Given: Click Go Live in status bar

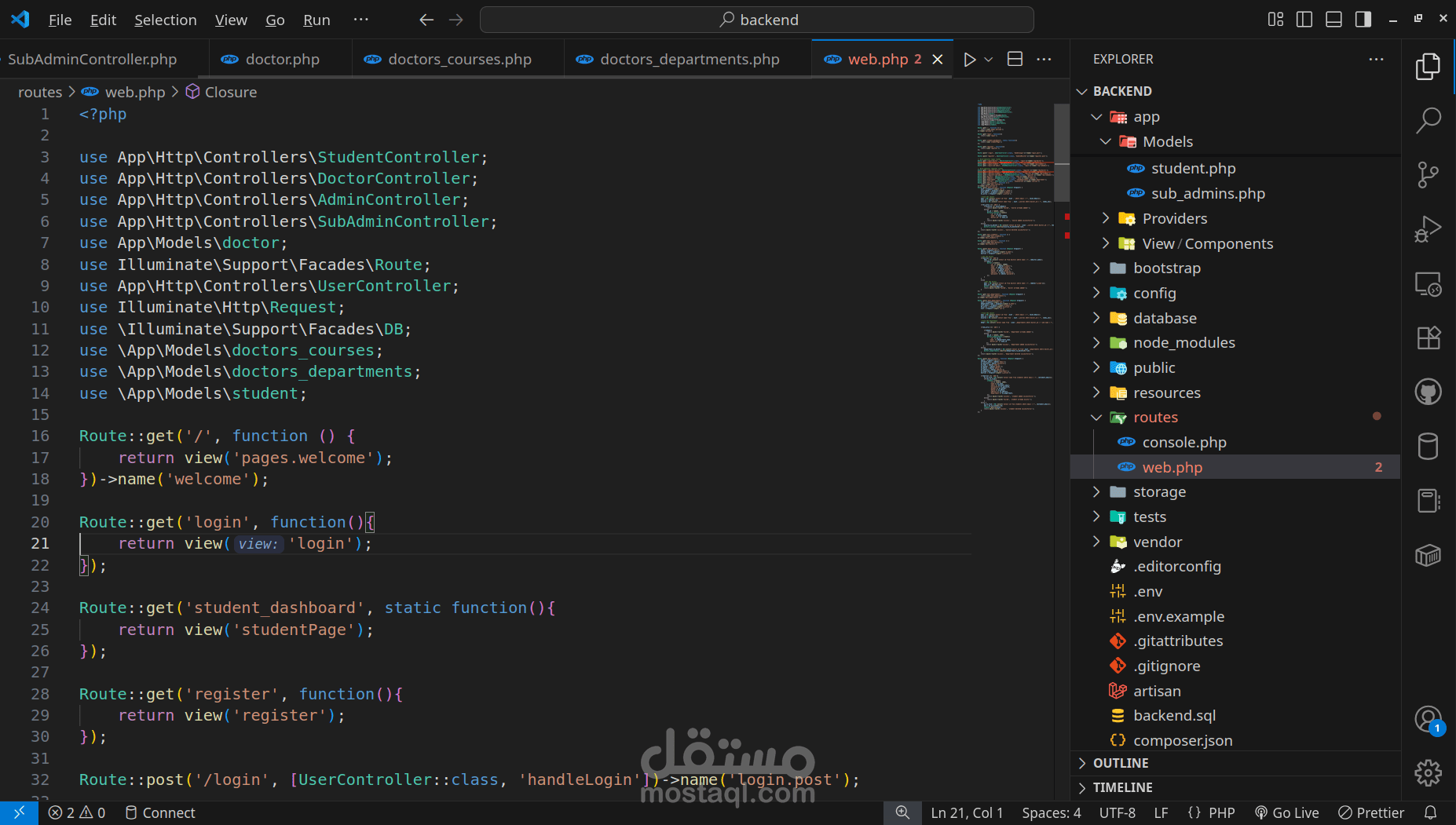Looking at the screenshot, I should (x=1286, y=812).
